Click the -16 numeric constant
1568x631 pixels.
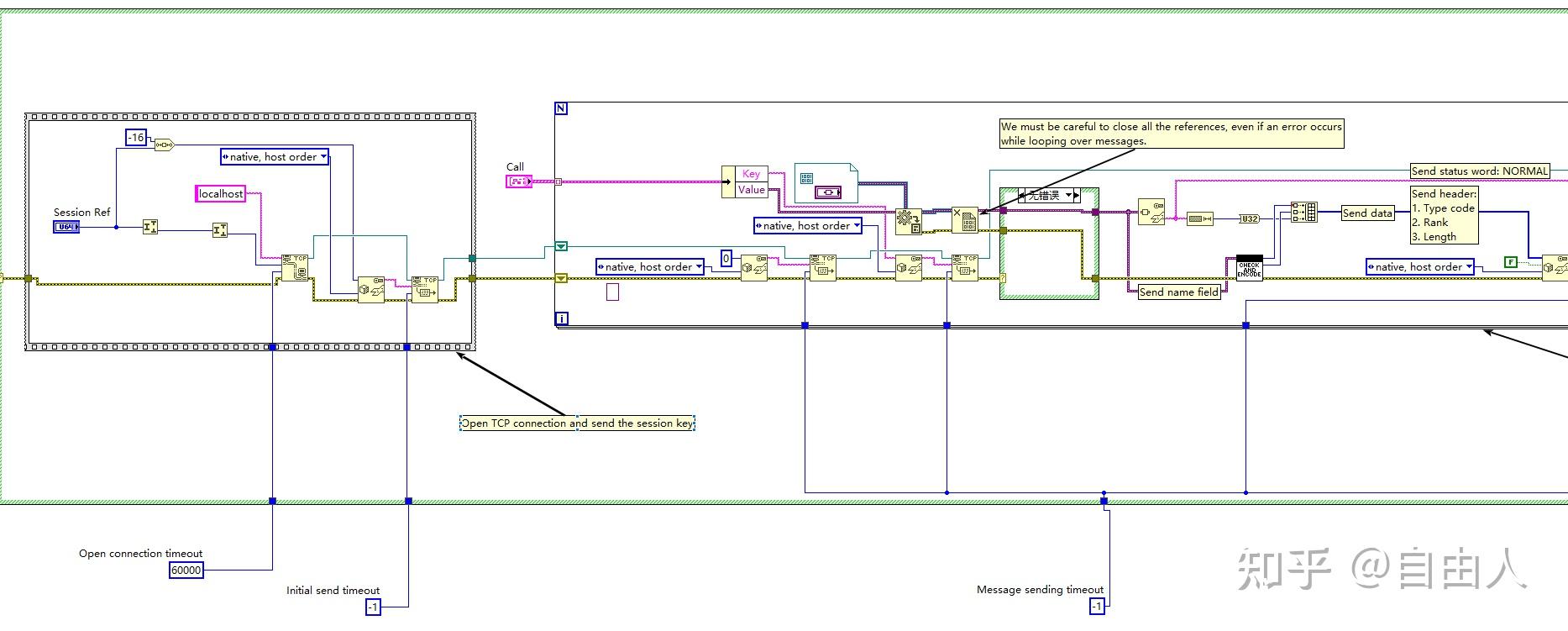pyautogui.click(x=136, y=137)
